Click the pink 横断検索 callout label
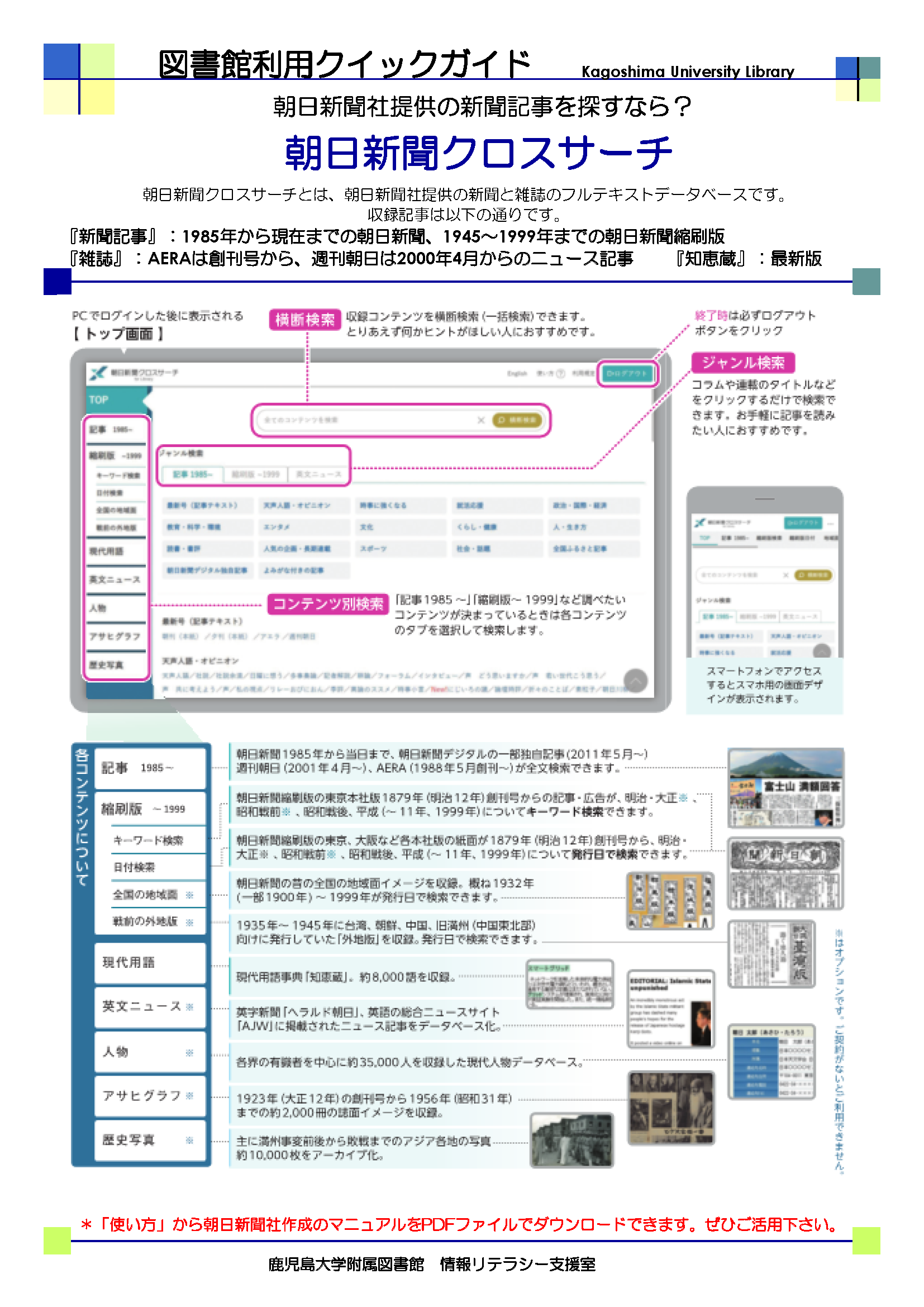The width and height of the screenshot is (924, 1307). click(305, 320)
